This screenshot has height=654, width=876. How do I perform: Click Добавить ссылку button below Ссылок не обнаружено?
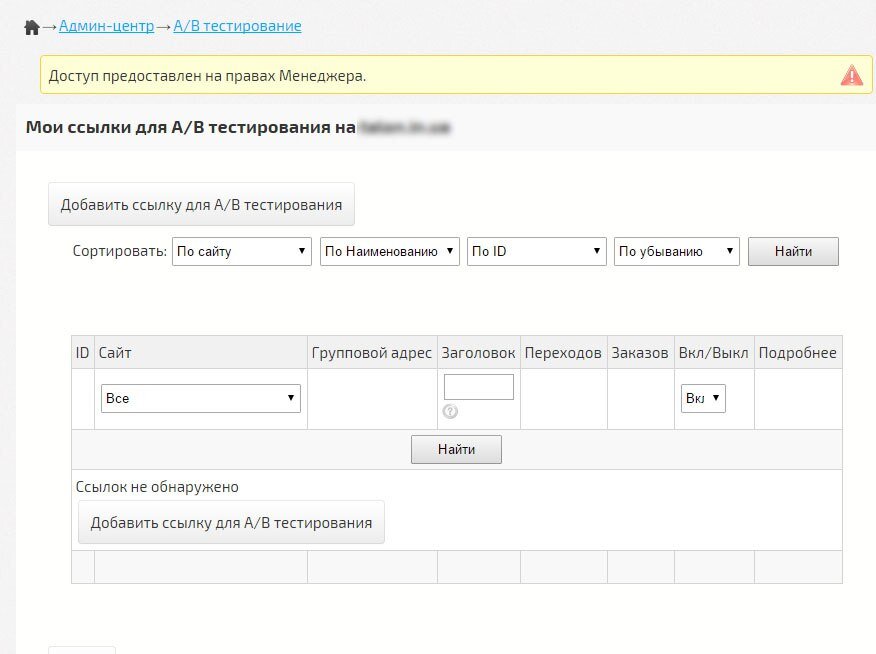231,522
